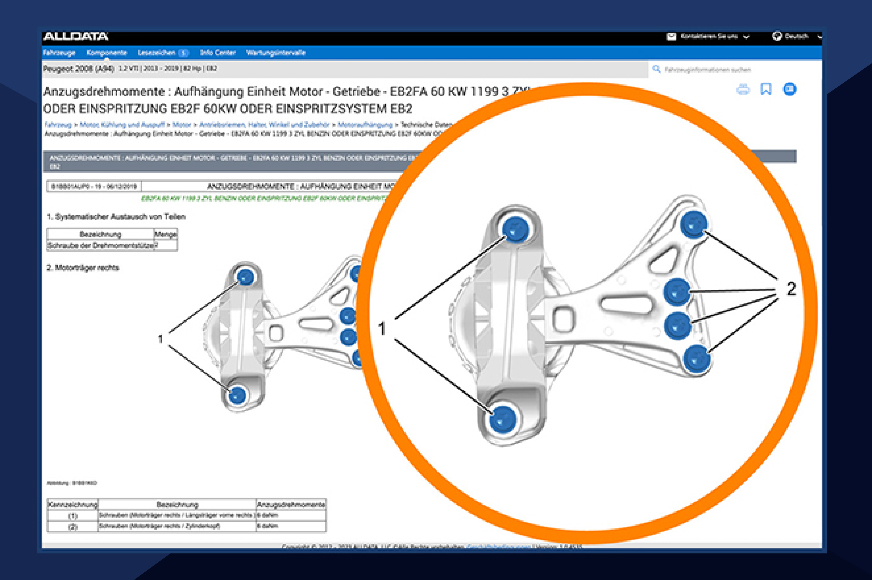The image size is (872, 580).
Task: Click the Fahrzeug breadcrumb link
Action: pyautogui.click(x=58, y=125)
